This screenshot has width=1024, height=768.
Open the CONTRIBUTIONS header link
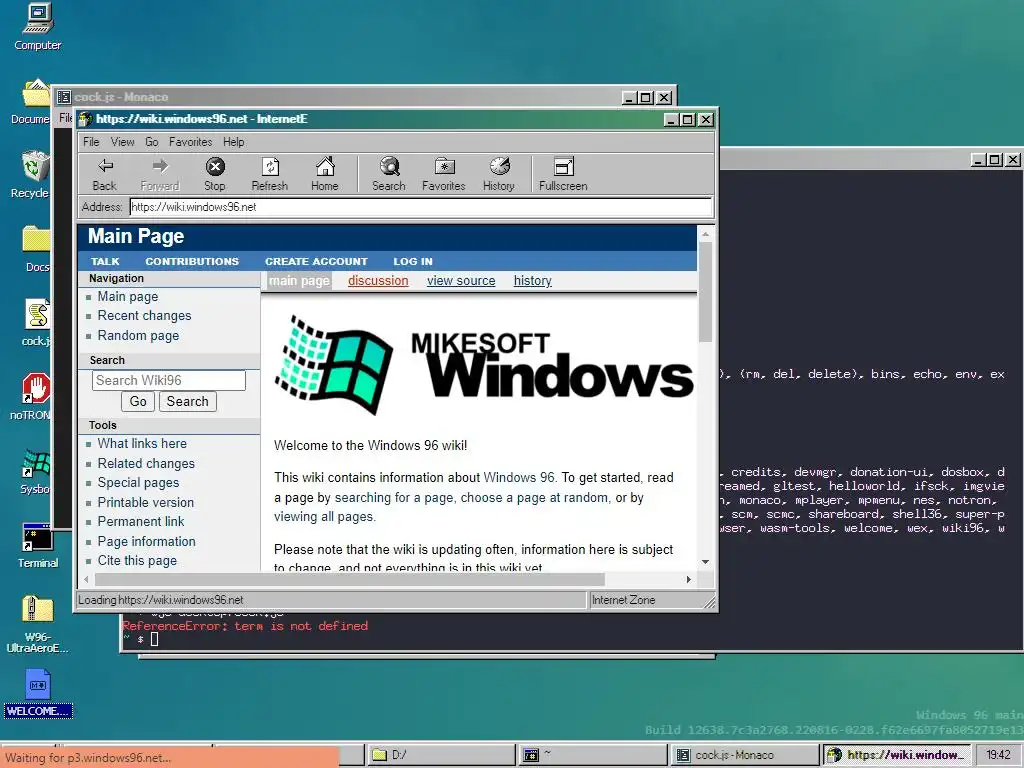(192, 261)
